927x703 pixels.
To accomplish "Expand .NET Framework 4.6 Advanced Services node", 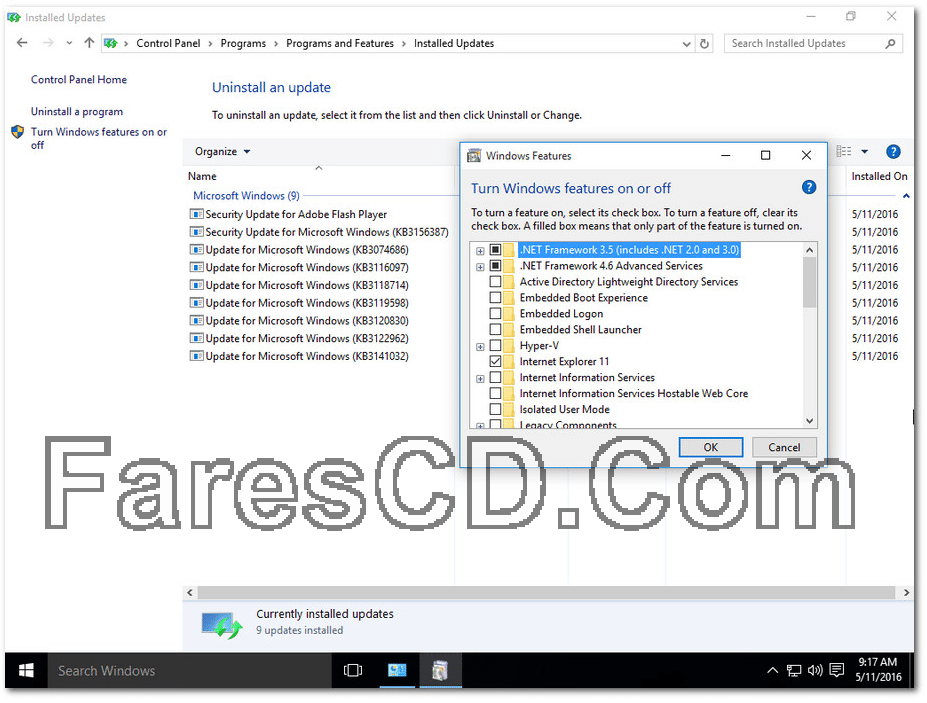I will pos(480,267).
